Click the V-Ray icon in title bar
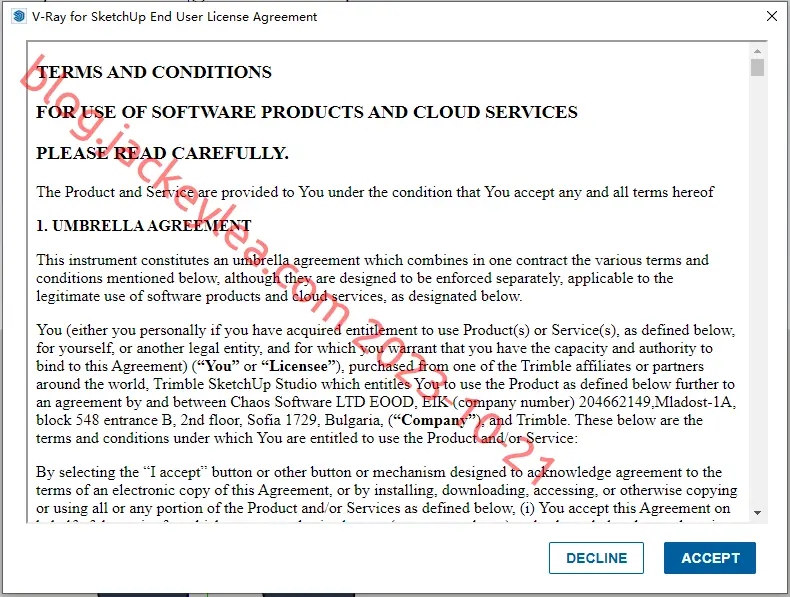Viewport: 790px width, 597px height. pyautogui.click(x=19, y=16)
